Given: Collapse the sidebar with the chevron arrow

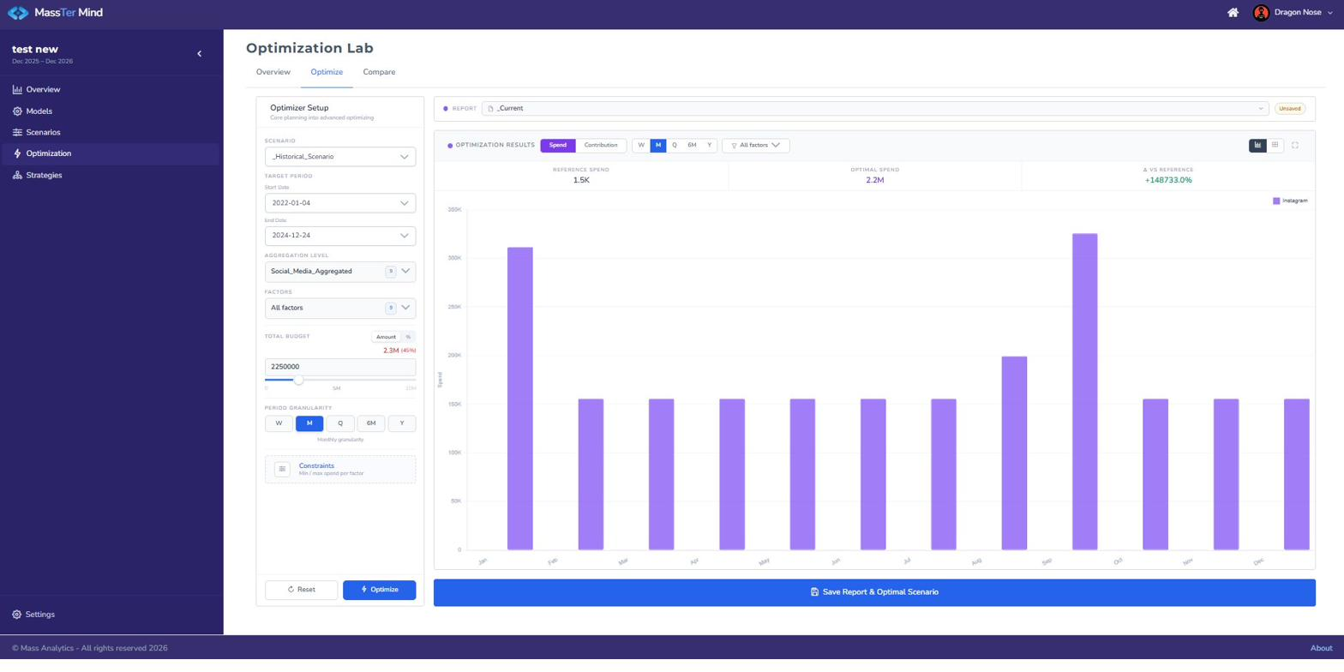Looking at the screenshot, I should pos(199,54).
